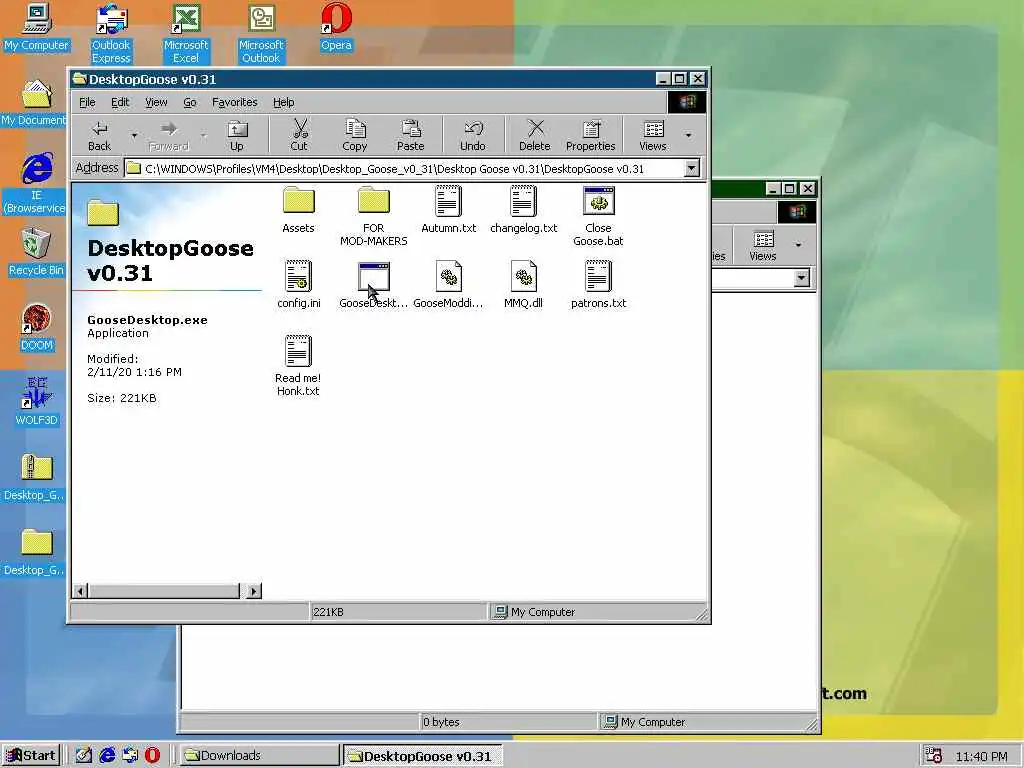The width and height of the screenshot is (1024, 768).
Task: Open the Favorites menu
Action: [x=234, y=102]
